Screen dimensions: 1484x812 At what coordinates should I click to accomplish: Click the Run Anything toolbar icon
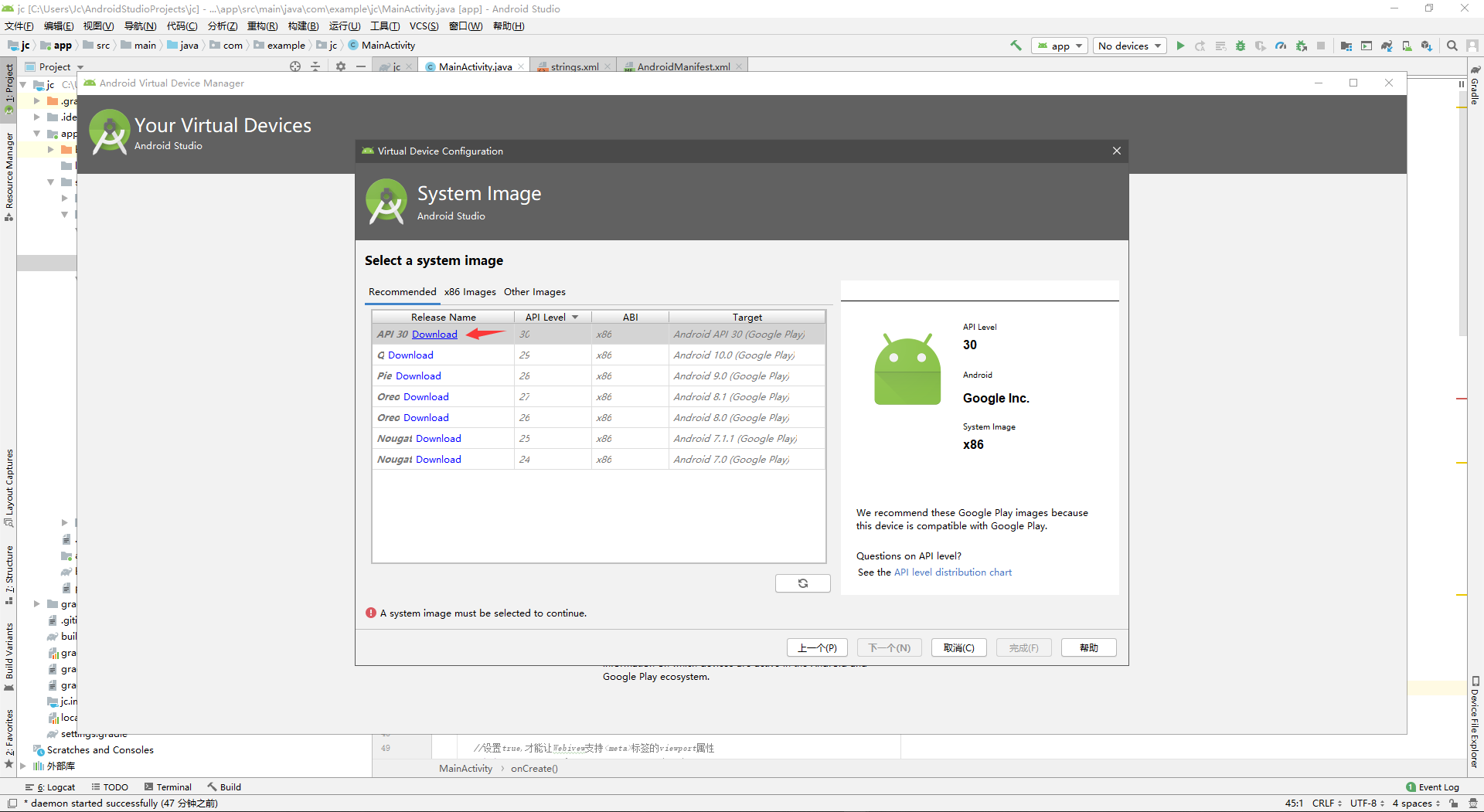tap(1367, 46)
